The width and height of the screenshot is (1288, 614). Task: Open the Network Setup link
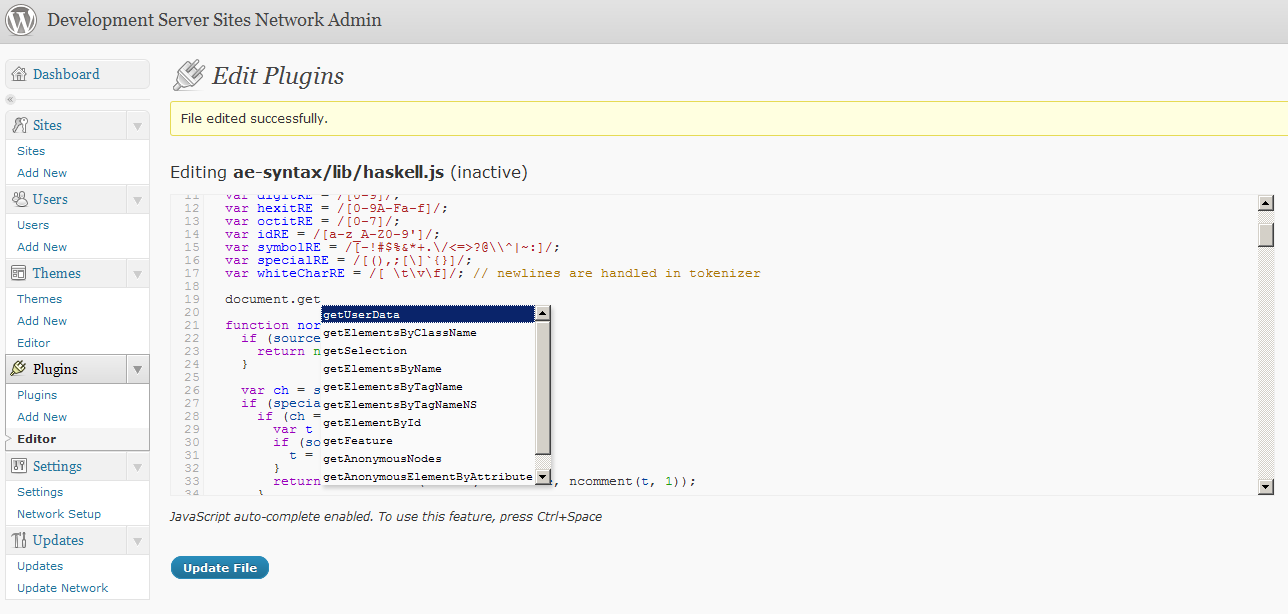pos(59,514)
